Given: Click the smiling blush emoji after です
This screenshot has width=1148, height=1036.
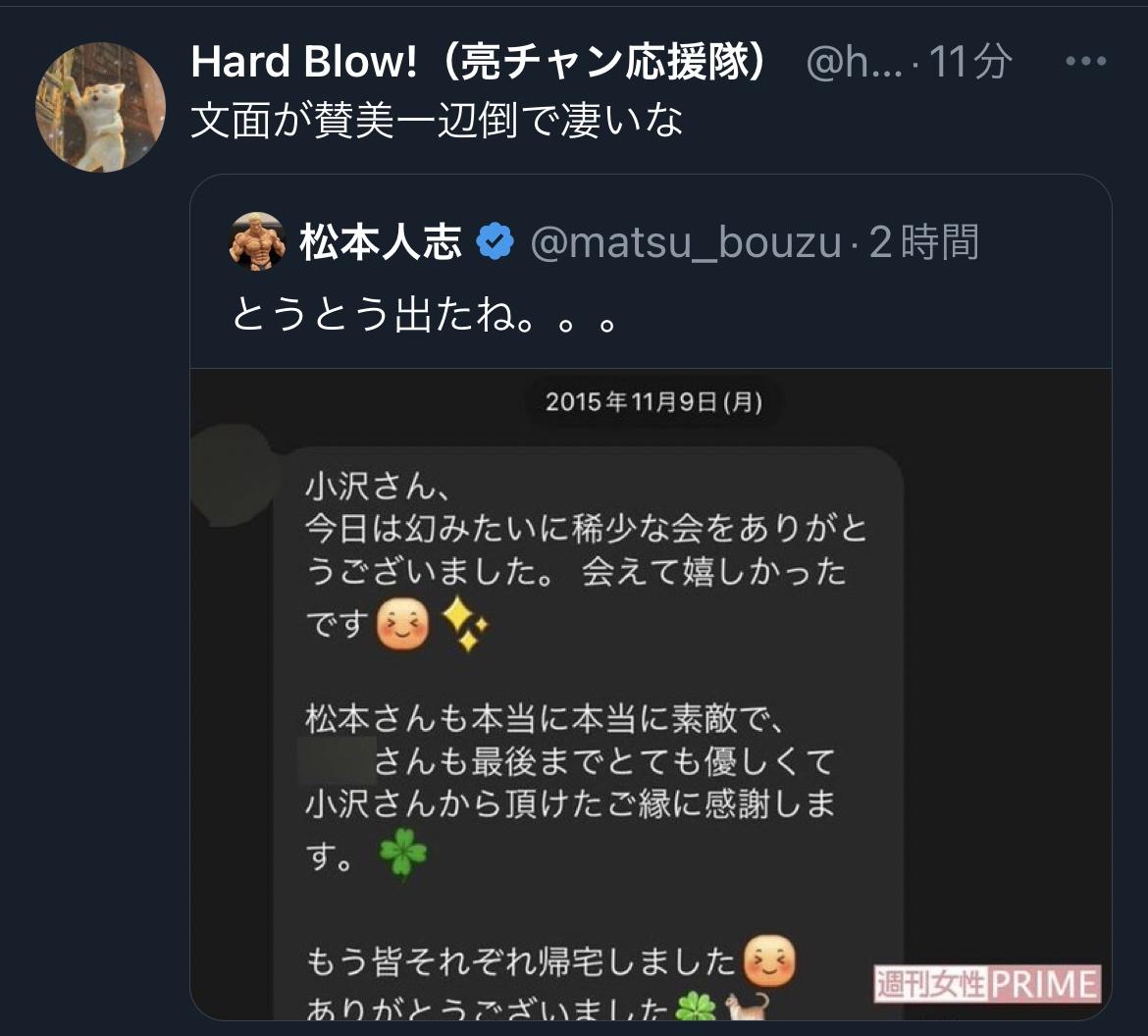Looking at the screenshot, I should point(402,624).
